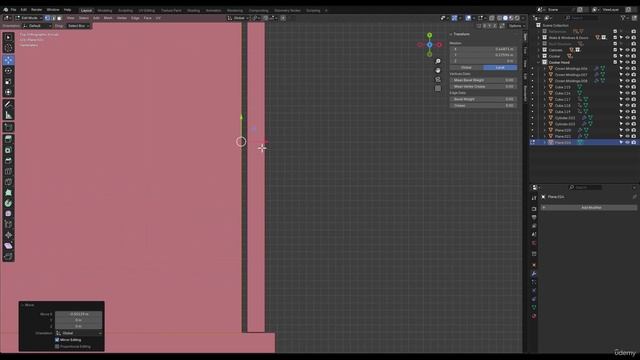
Task: Collapse the Move operator panel
Action: (x=28, y=305)
